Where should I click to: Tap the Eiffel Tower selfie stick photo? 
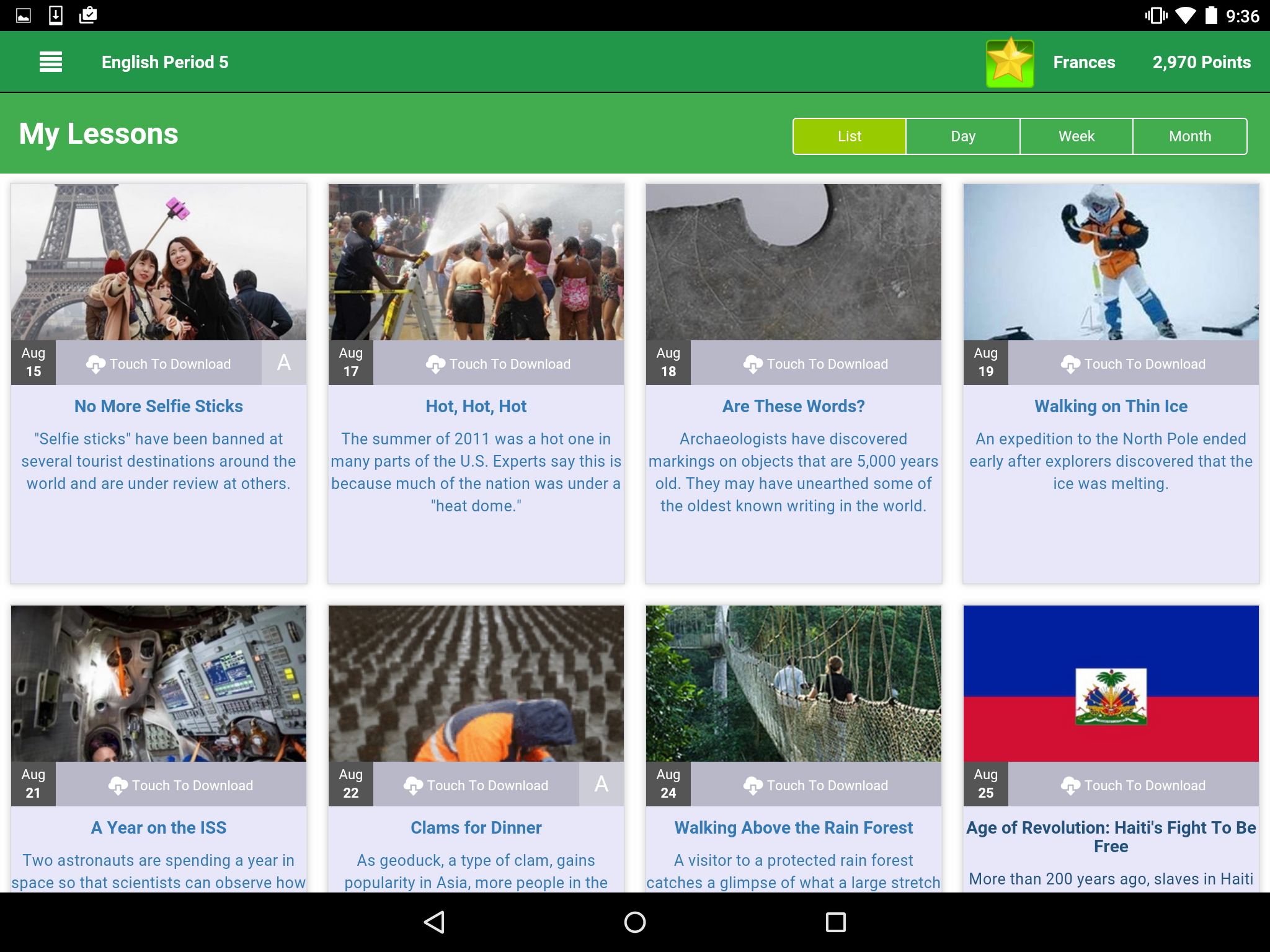(159, 262)
